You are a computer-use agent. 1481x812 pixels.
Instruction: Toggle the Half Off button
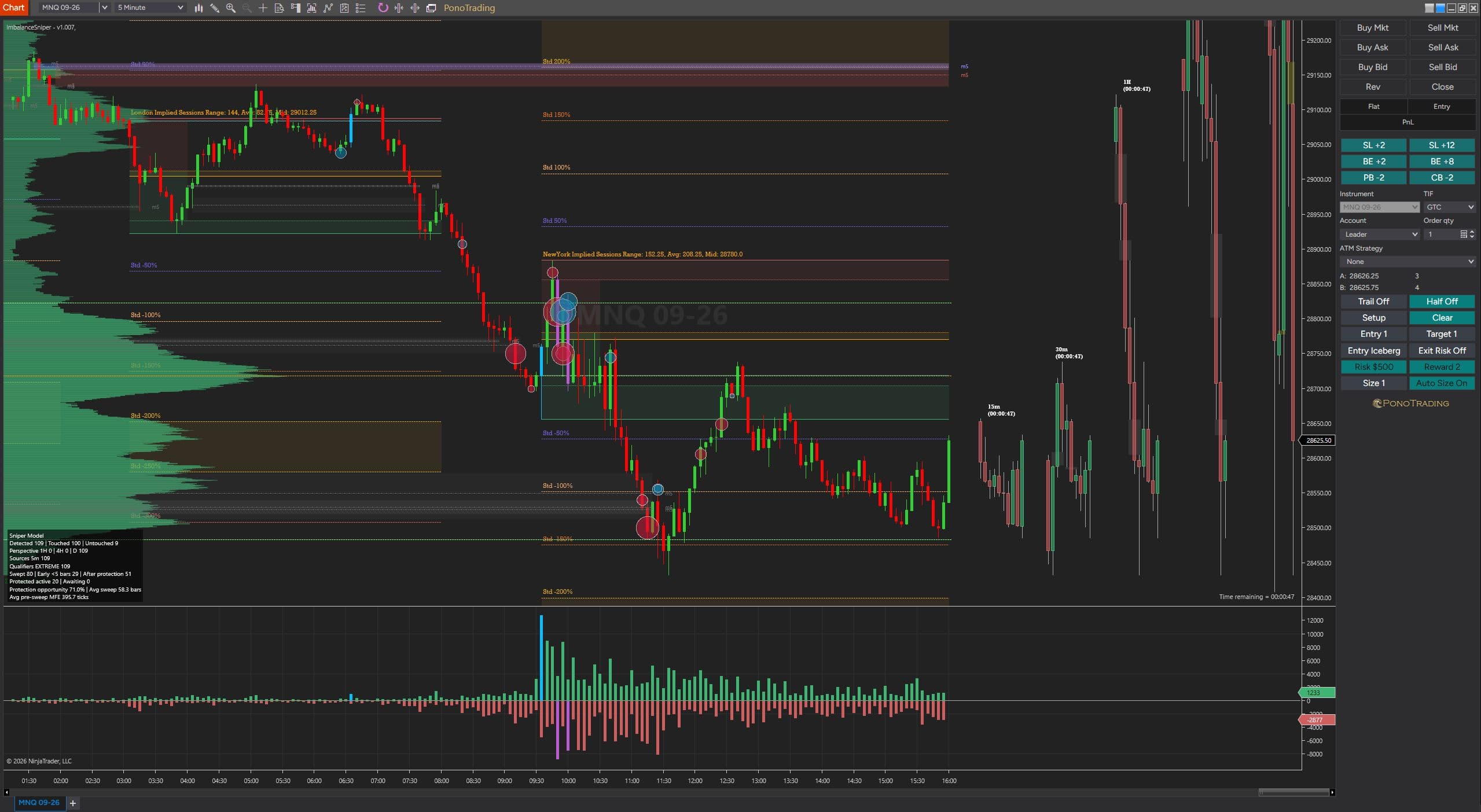1442,302
